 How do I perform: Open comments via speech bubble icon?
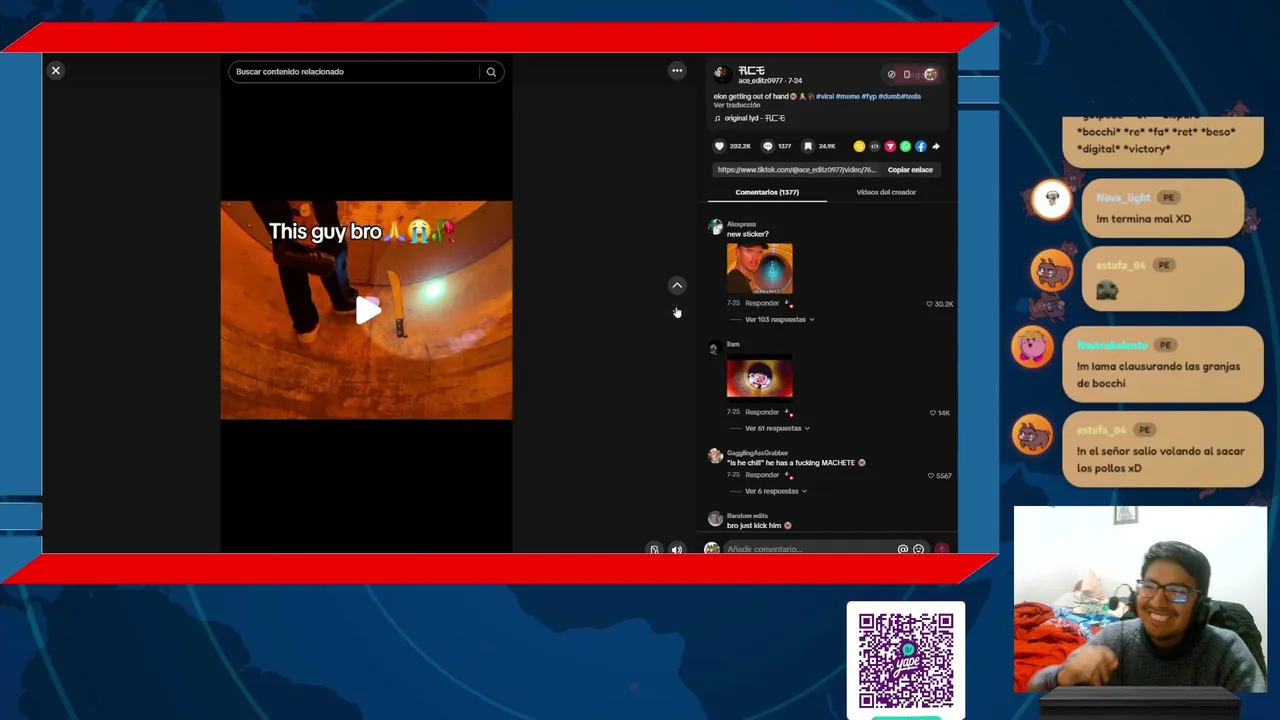[x=768, y=146]
